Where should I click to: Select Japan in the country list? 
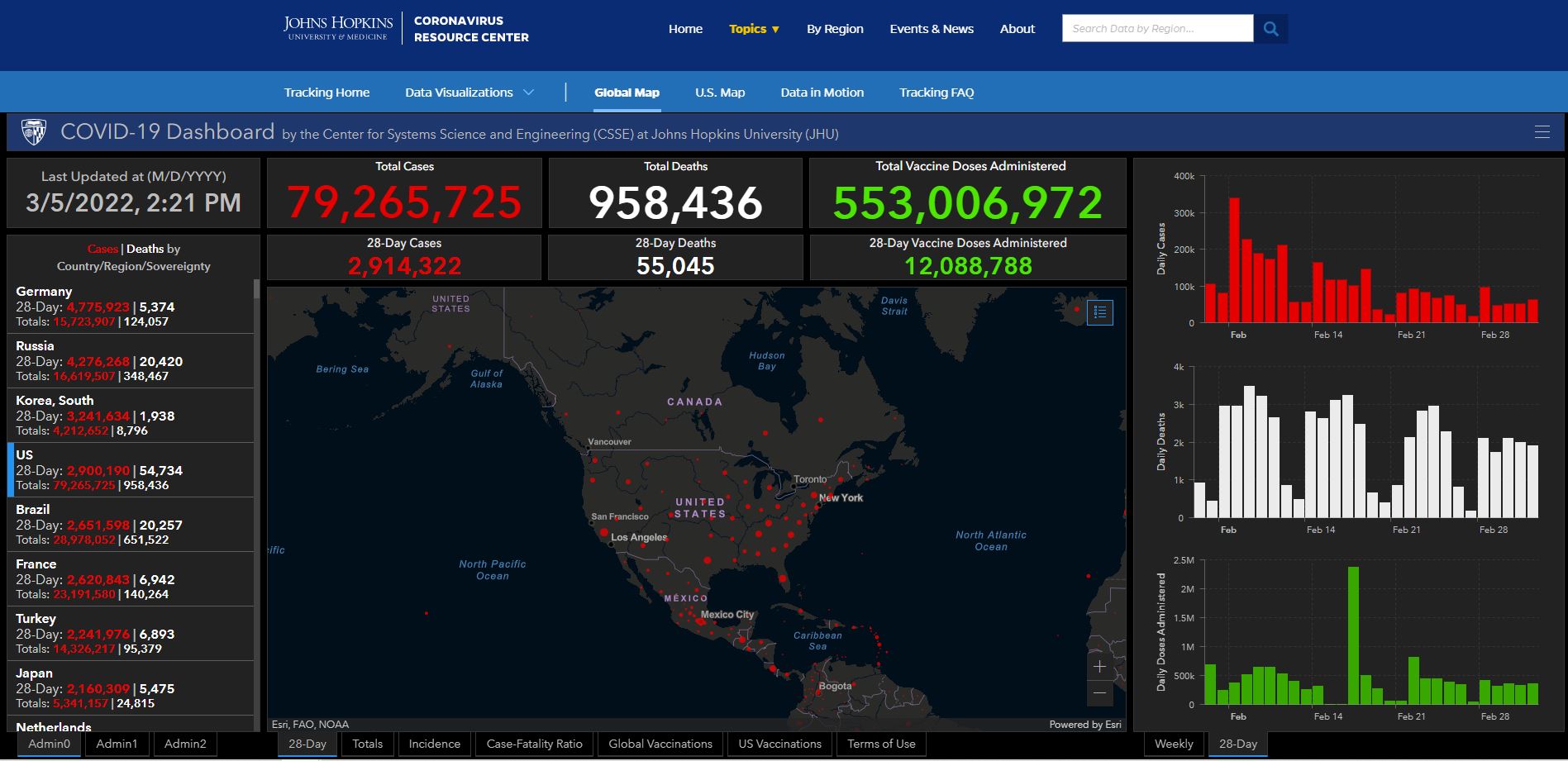[131, 688]
